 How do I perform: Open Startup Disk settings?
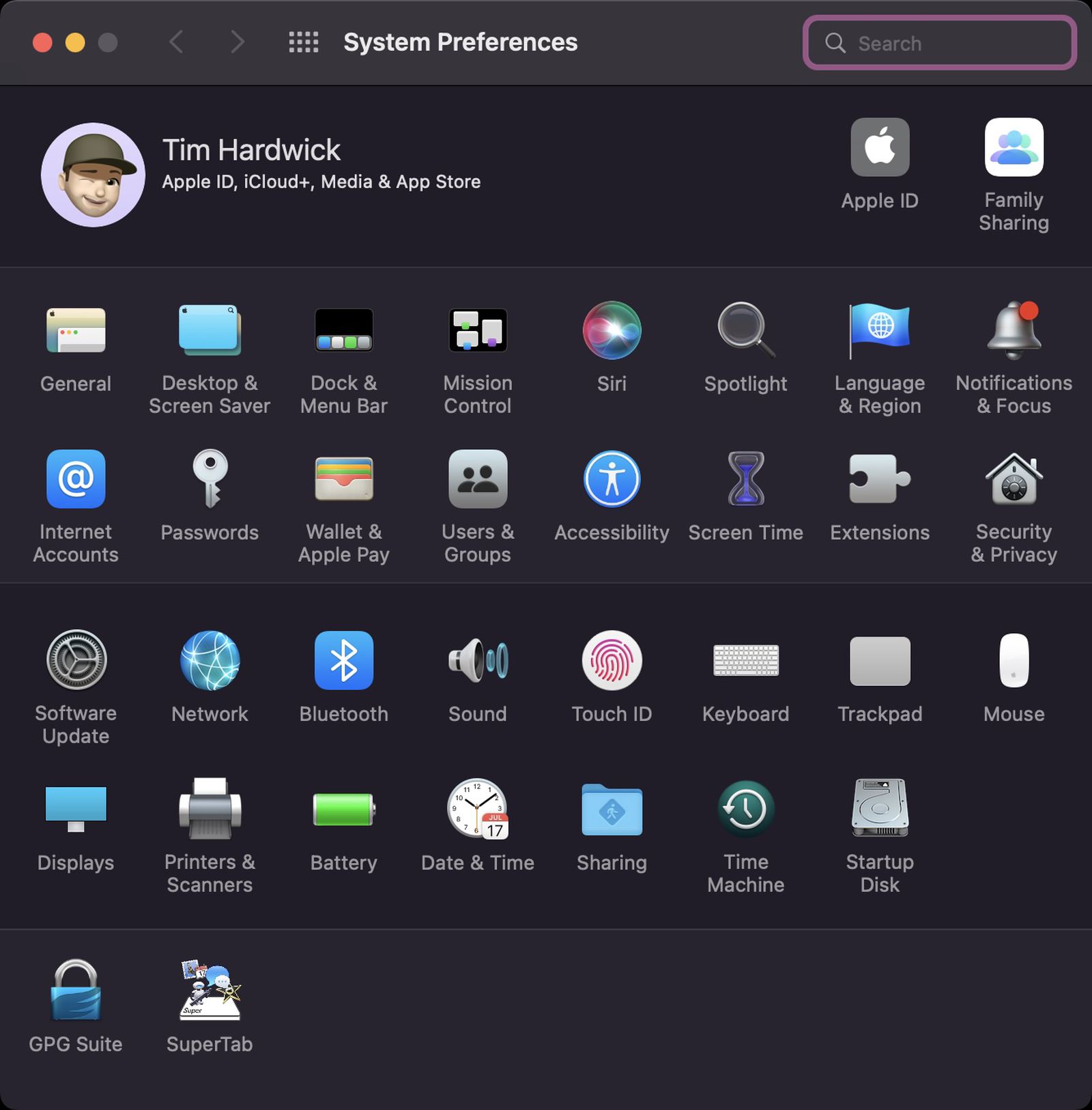(880, 810)
